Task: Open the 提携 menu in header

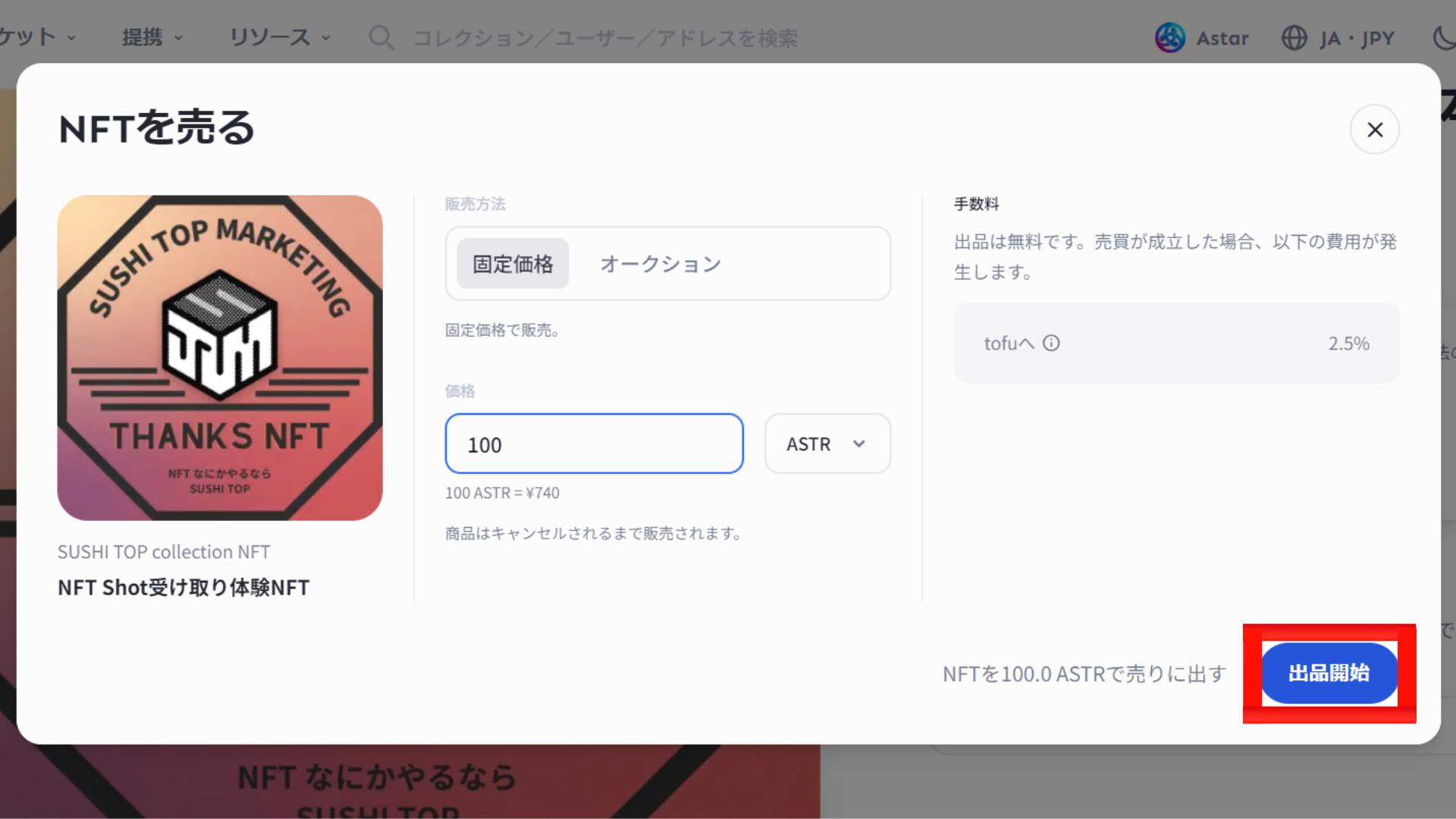Action: (x=152, y=37)
